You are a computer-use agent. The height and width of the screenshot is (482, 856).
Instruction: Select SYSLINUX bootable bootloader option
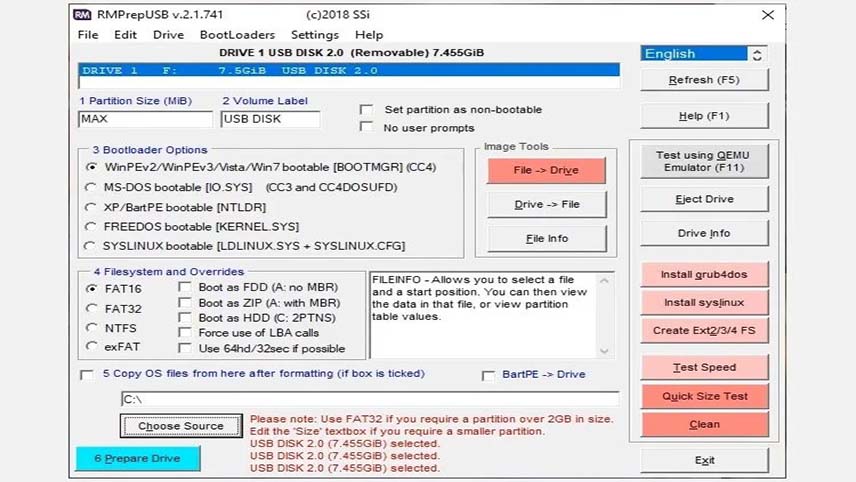pos(90,246)
